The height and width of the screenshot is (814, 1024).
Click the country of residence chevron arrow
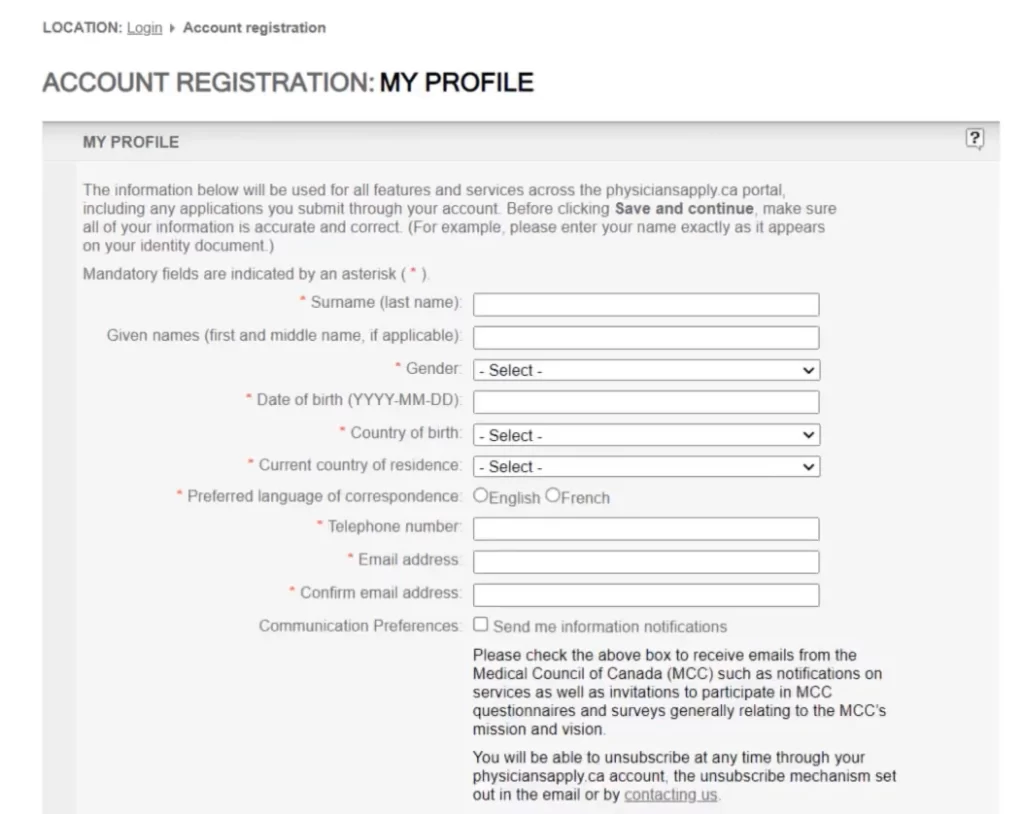pyautogui.click(x=809, y=467)
